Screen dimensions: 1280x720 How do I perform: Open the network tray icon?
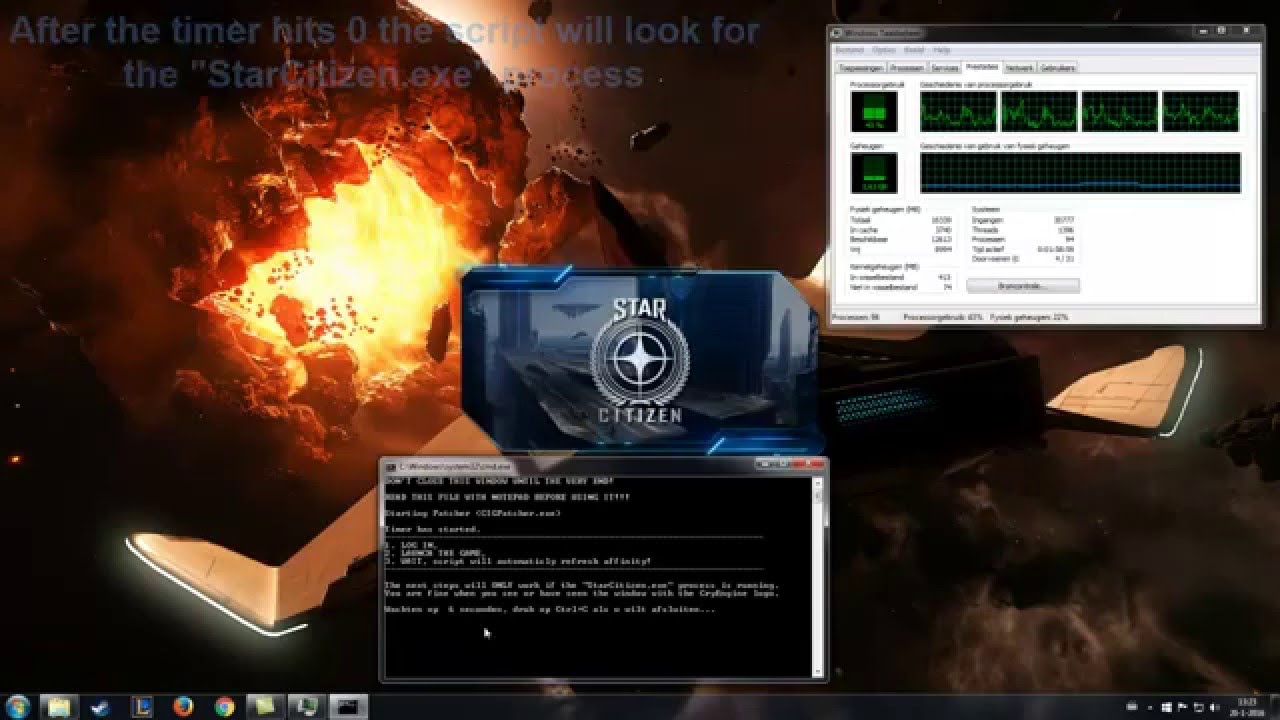click(1199, 707)
